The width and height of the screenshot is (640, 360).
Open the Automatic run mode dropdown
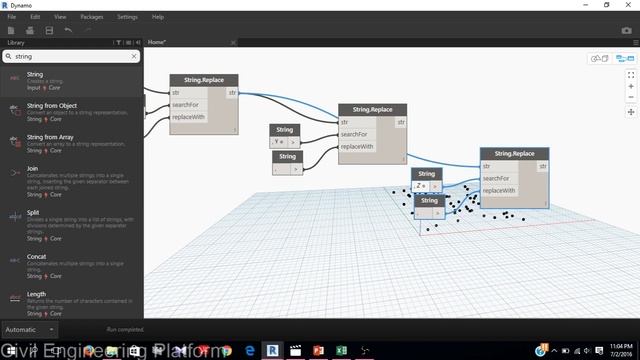point(29,330)
